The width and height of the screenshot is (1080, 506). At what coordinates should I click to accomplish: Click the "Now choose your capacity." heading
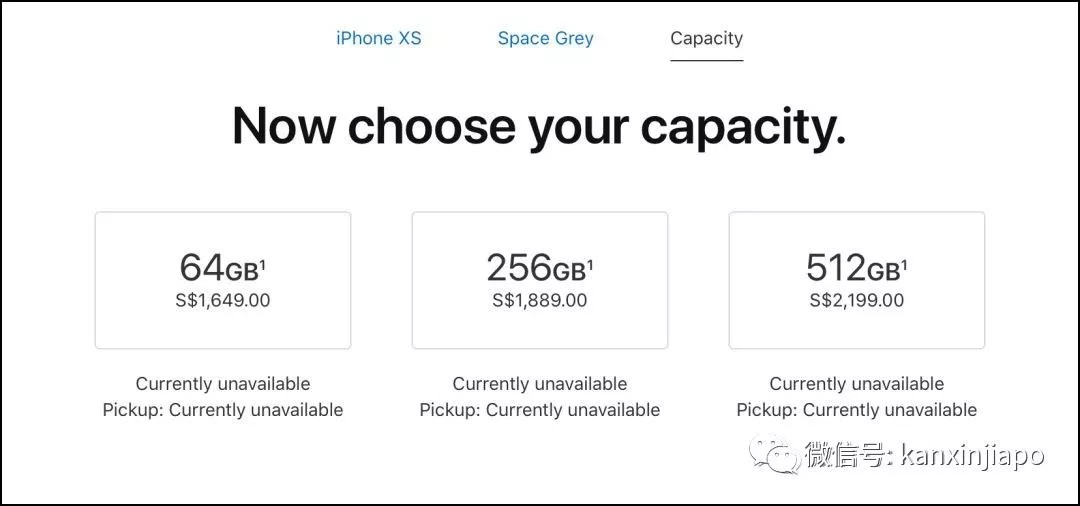point(539,126)
